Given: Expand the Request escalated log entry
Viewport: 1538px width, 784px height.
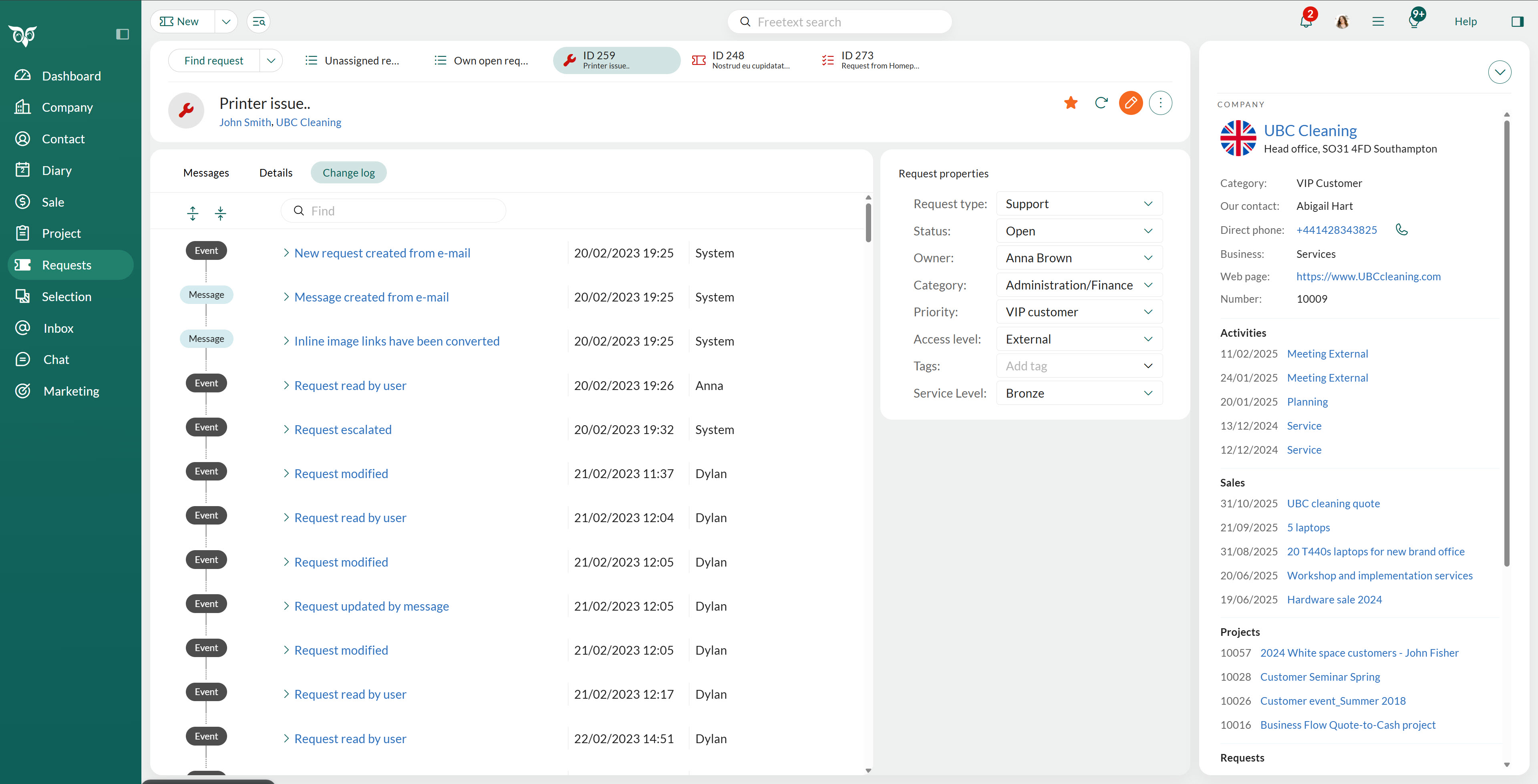Looking at the screenshot, I should coord(286,429).
